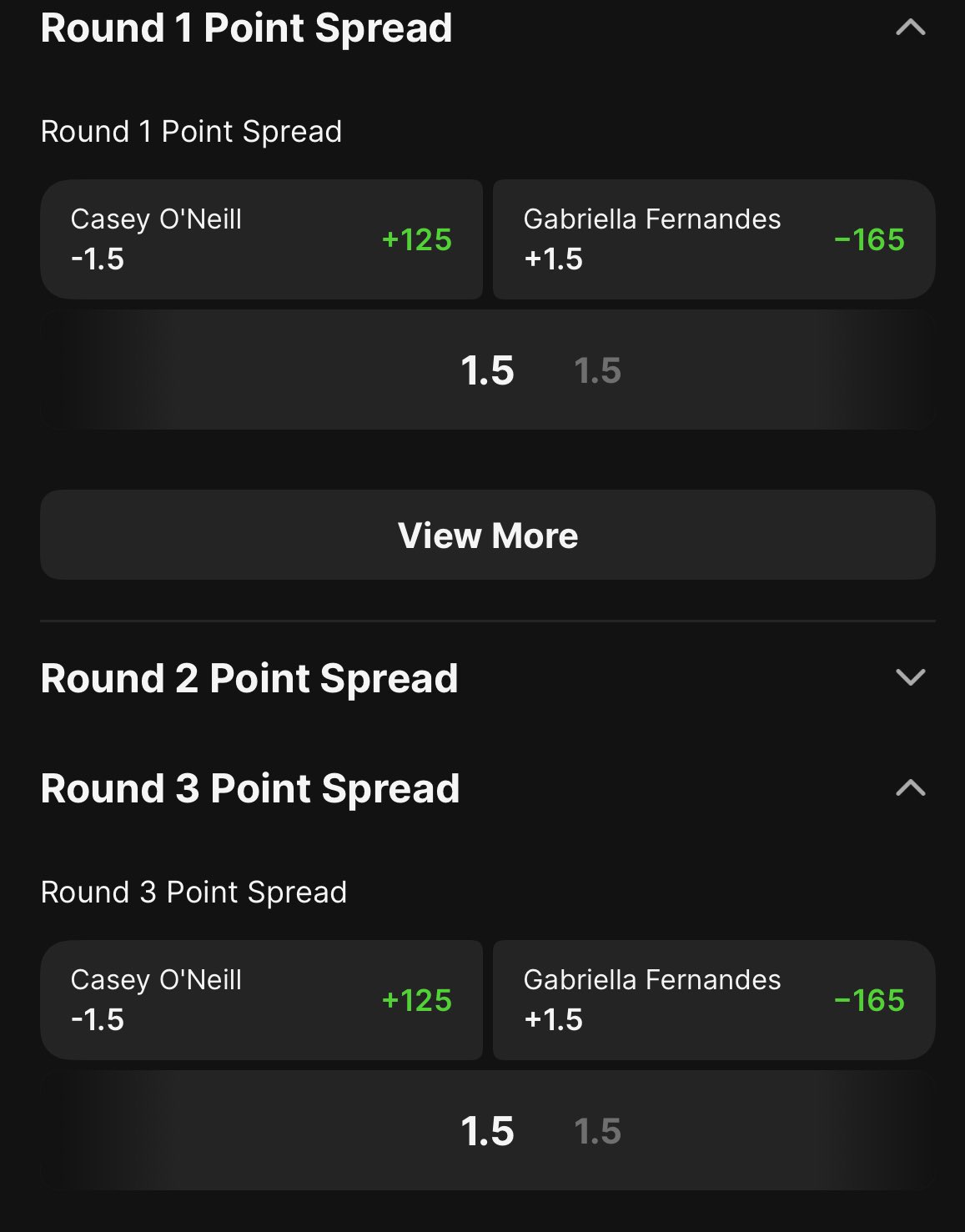The height and width of the screenshot is (1232, 965).
Task: Expand the Round 2 Point Spread chevron
Action: [x=910, y=676]
